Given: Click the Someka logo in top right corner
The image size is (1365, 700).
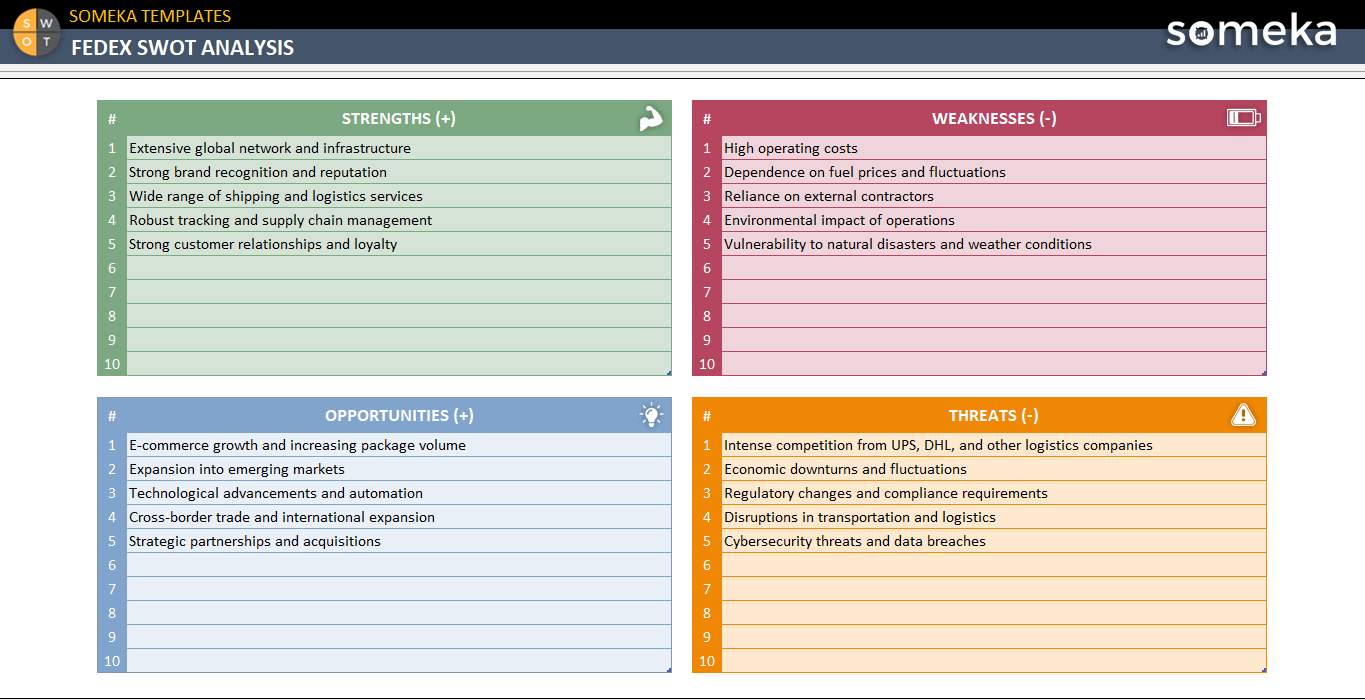Looking at the screenshot, I should pyautogui.click(x=1250, y=31).
